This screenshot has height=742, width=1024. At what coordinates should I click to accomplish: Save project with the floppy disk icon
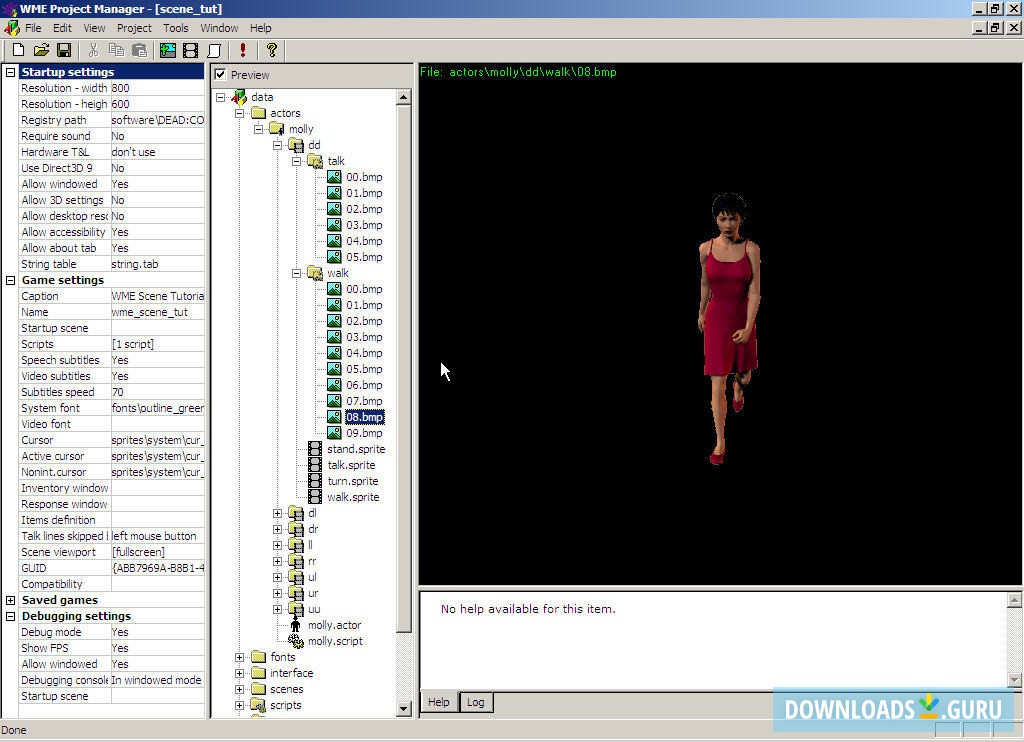[x=63, y=50]
